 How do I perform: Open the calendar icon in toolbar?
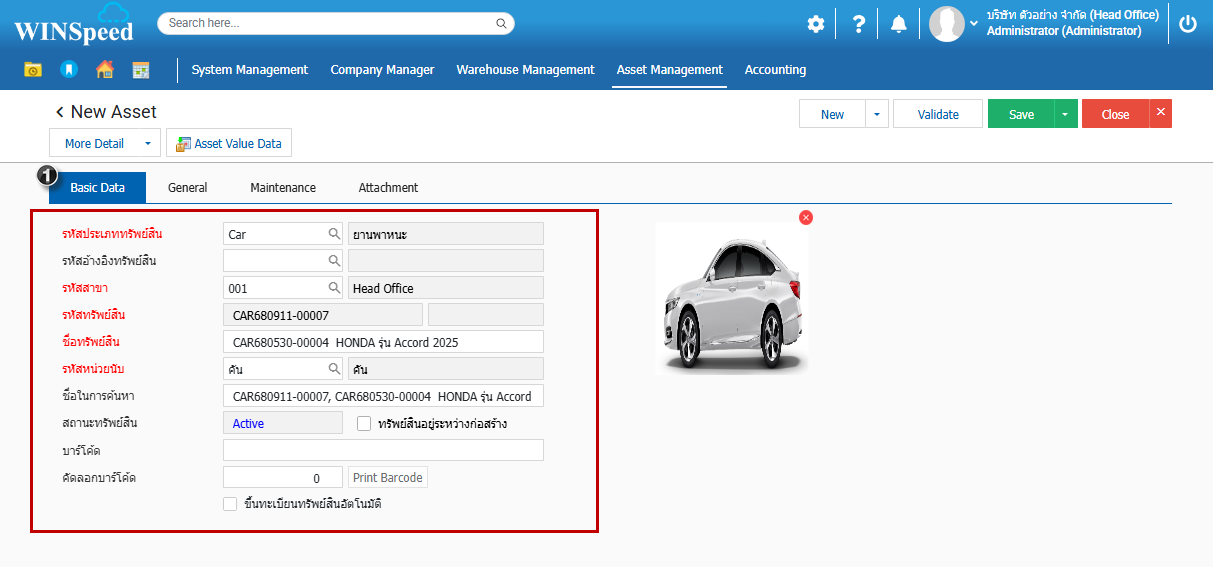point(141,70)
